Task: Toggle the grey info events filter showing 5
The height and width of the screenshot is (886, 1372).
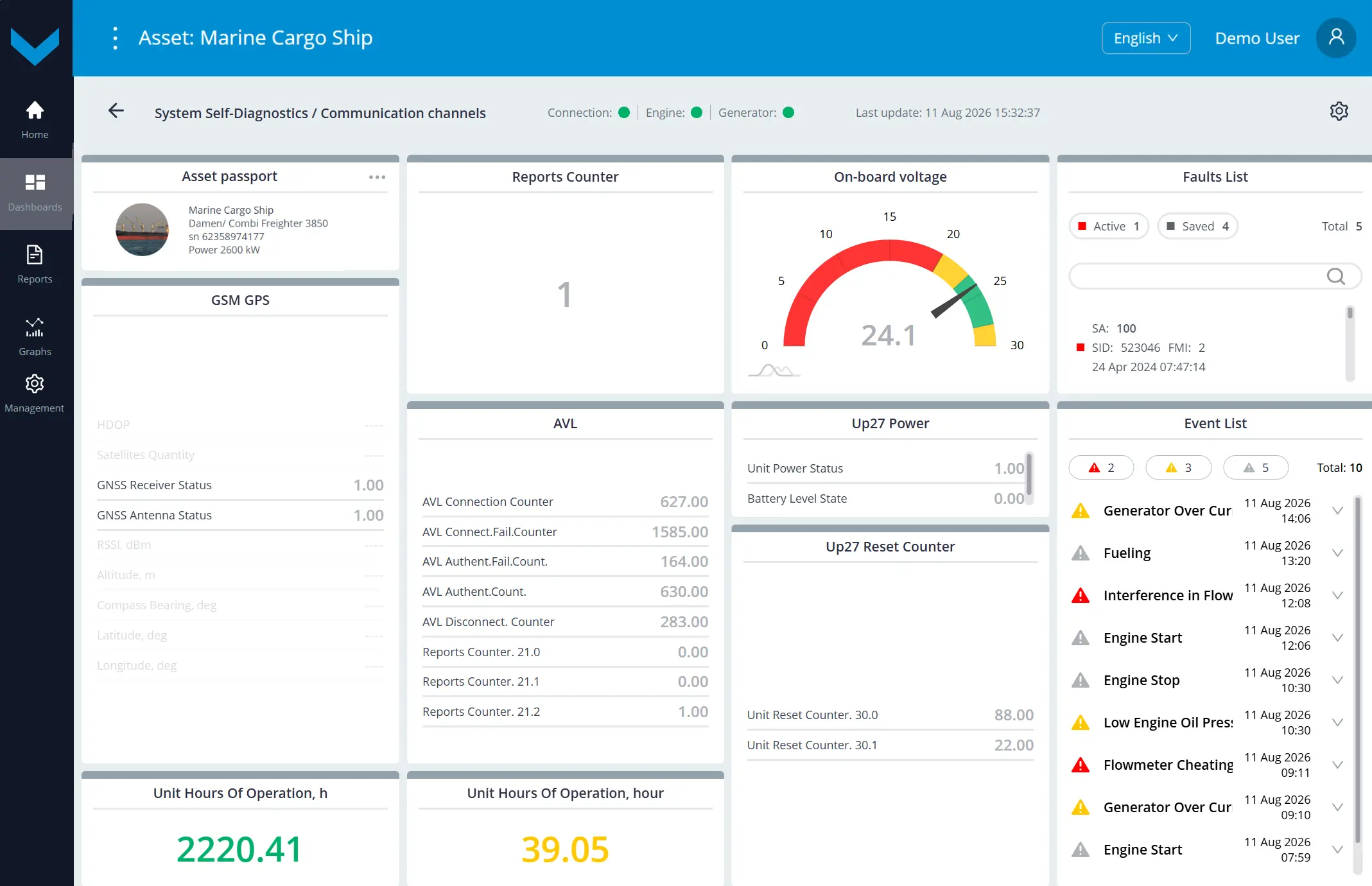Action: point(1256,467)
